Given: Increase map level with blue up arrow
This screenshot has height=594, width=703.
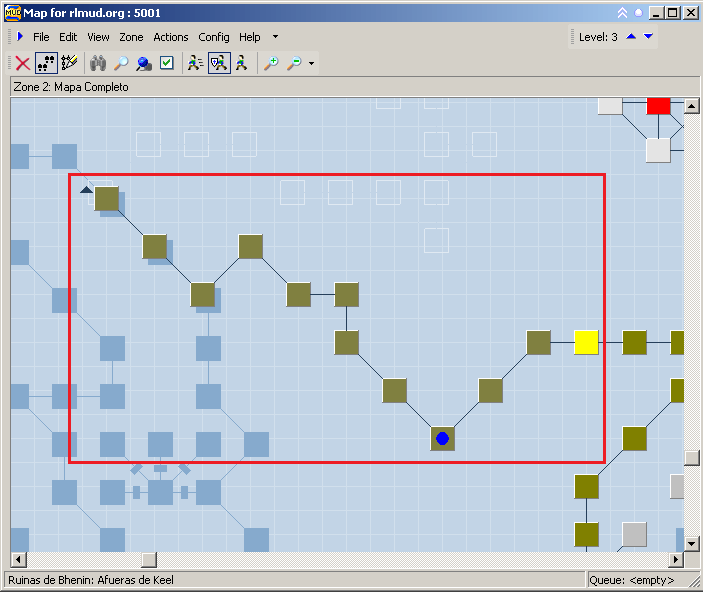Looking at the screenshot, I should click(631, 37).
